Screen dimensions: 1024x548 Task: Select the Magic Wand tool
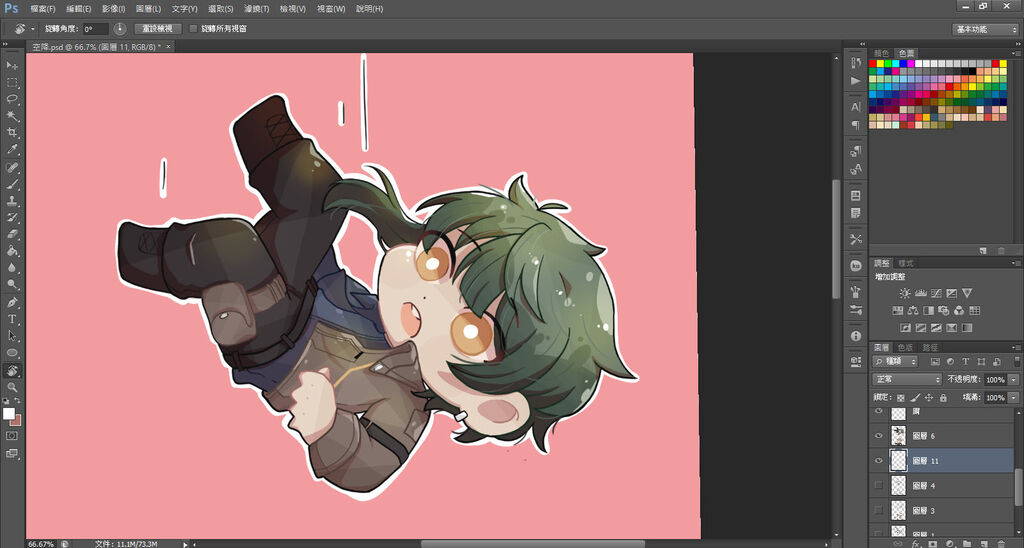point(12,116)
